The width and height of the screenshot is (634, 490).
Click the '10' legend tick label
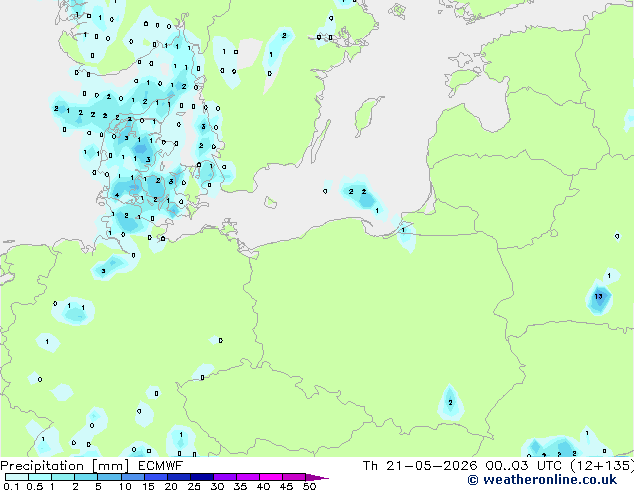click(125, 486)
